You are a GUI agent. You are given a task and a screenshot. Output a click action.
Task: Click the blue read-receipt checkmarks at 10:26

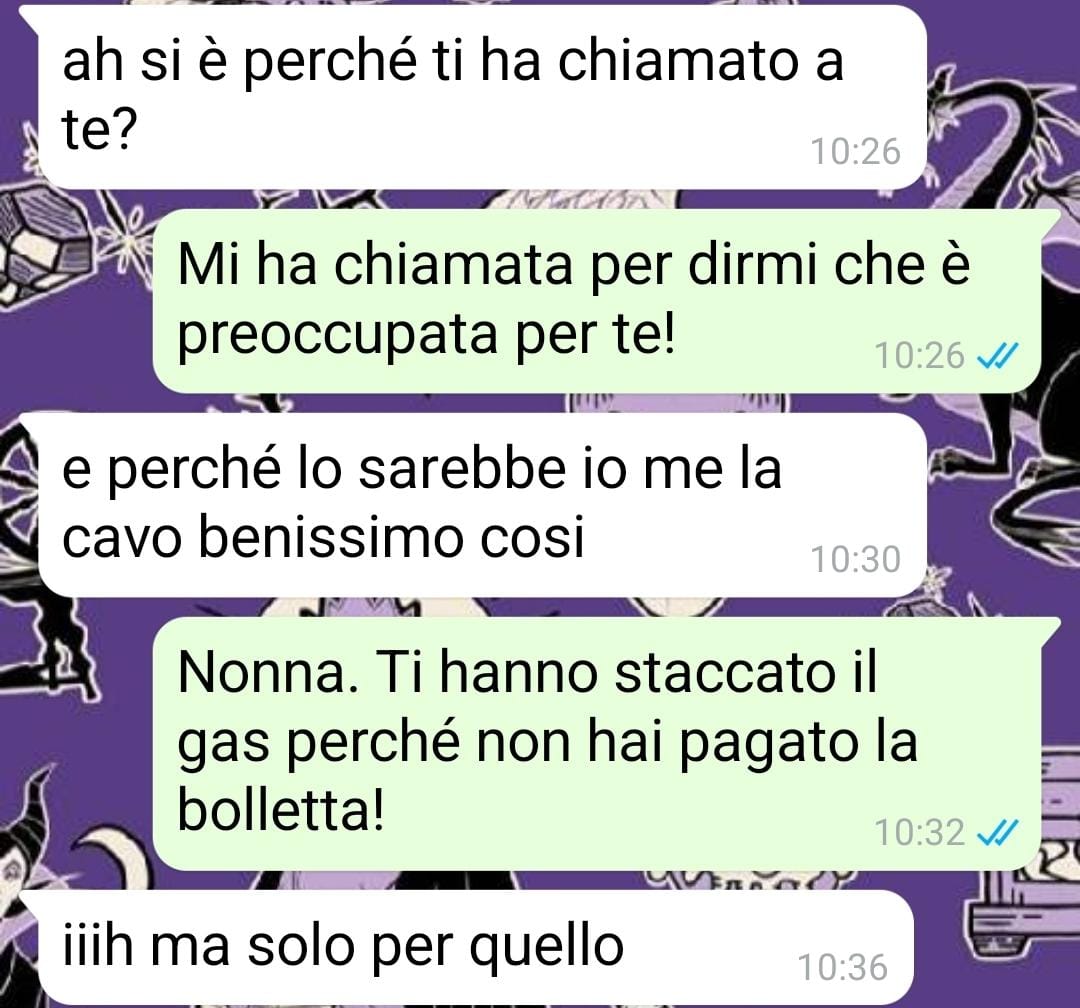997,356
